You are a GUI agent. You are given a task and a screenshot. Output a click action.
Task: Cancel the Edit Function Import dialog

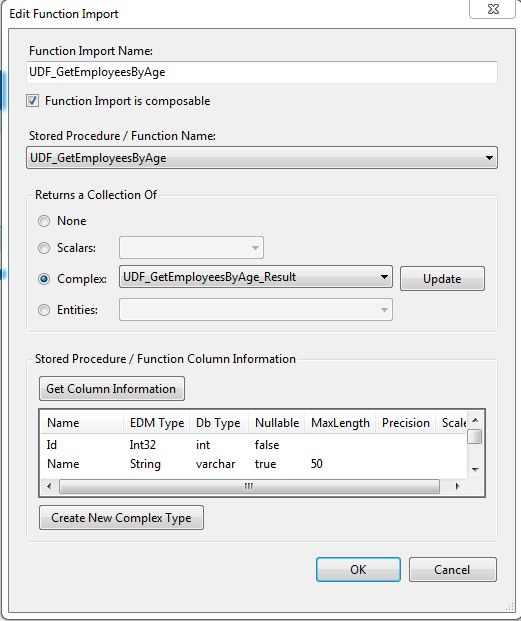[453, 570]
